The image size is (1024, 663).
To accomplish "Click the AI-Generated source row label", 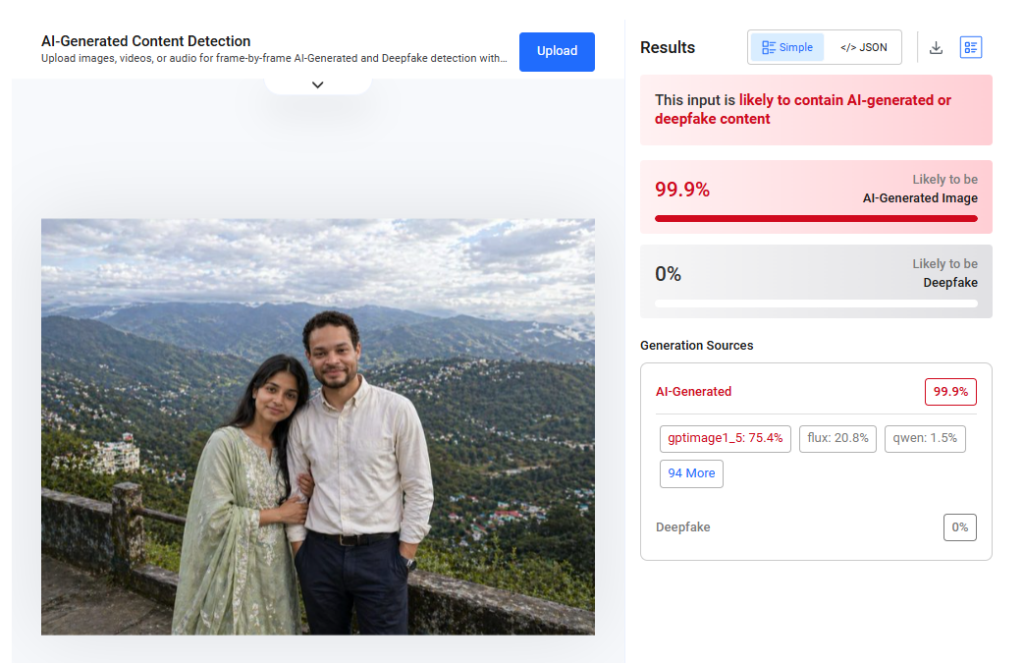I will coord(693,392).
